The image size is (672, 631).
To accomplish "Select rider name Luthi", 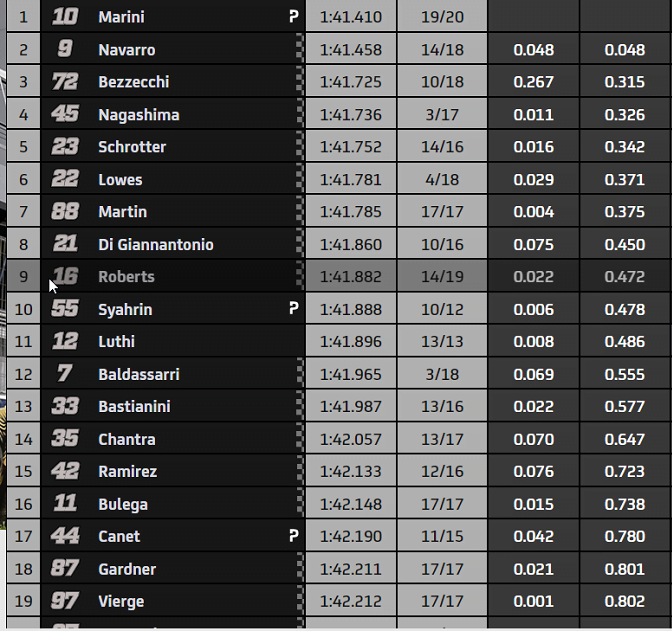I will (117, 342).
